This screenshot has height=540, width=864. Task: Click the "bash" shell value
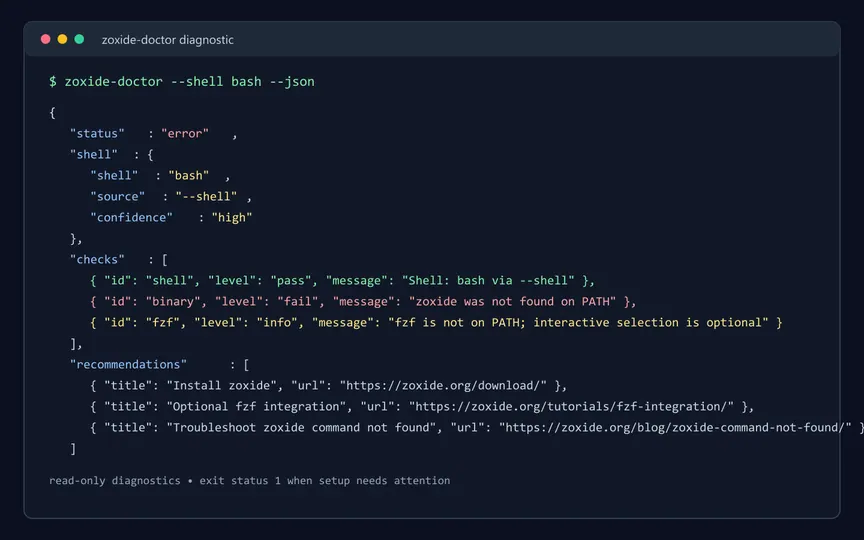(188, 175)
